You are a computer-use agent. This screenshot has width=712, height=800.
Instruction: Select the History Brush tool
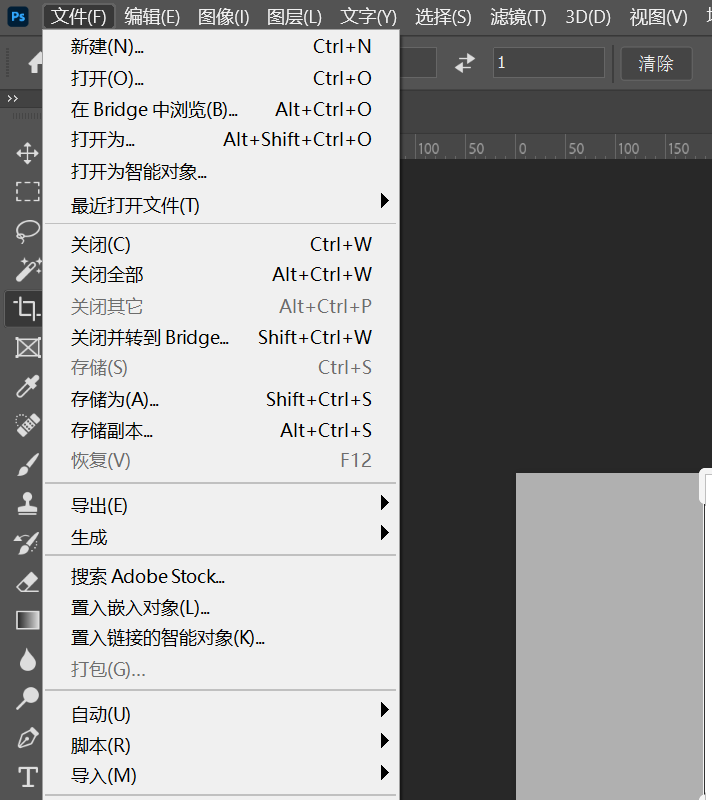coord(27,542)
